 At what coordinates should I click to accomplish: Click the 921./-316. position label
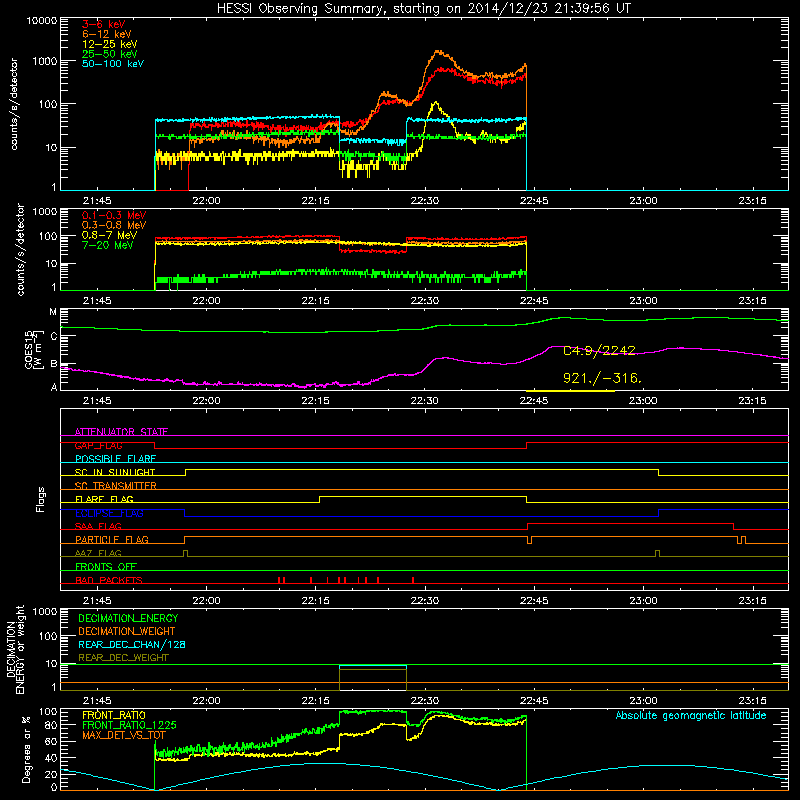(x=602, y=378)
